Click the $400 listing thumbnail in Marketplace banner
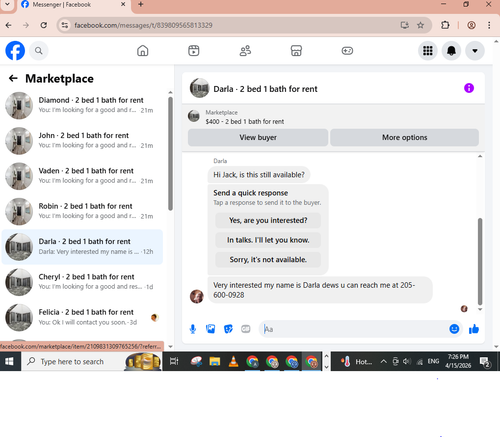 tap(194, 116)
